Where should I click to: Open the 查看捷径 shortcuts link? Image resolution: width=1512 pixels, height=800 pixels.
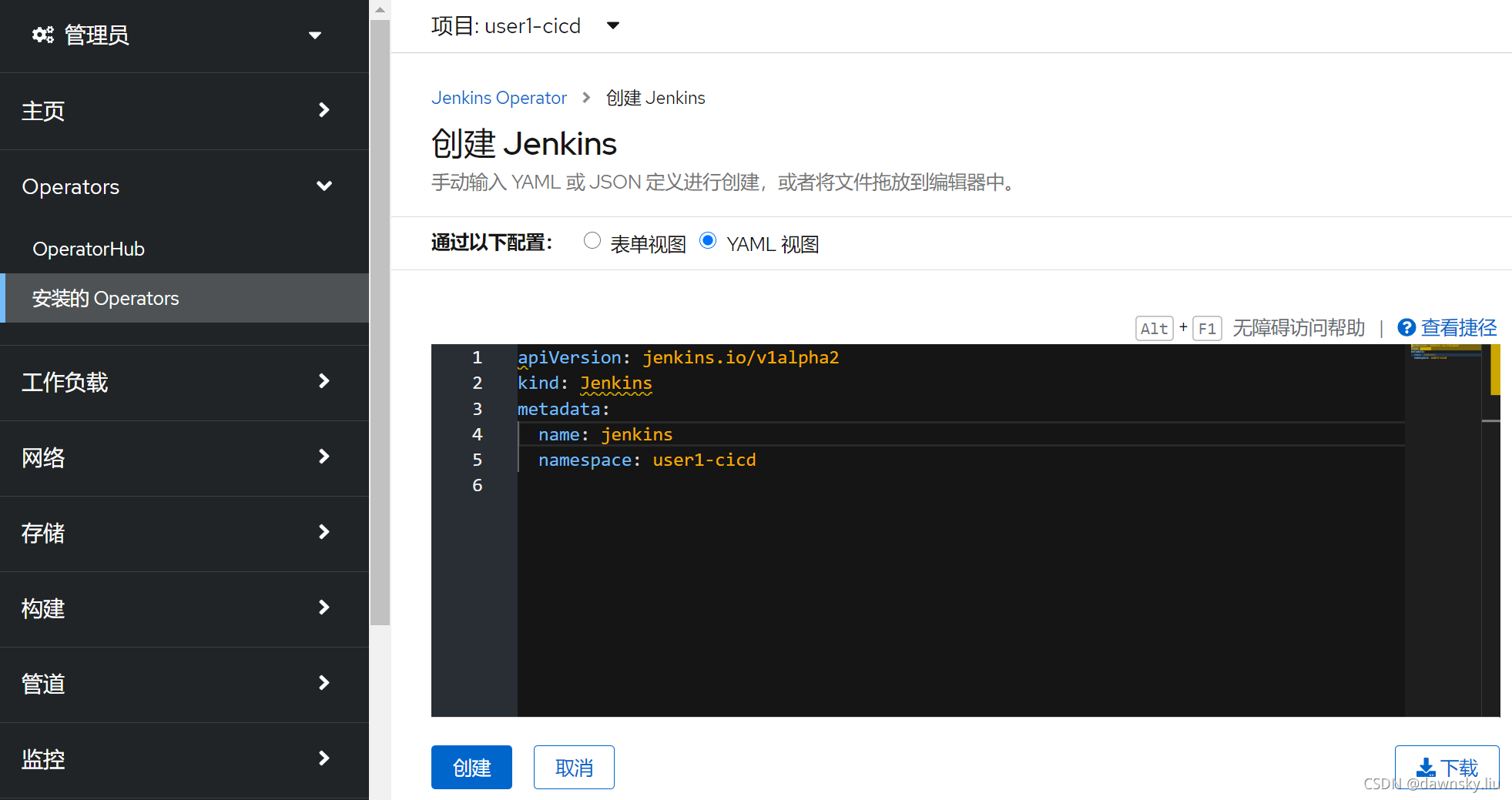click(x=1459, y=328)
